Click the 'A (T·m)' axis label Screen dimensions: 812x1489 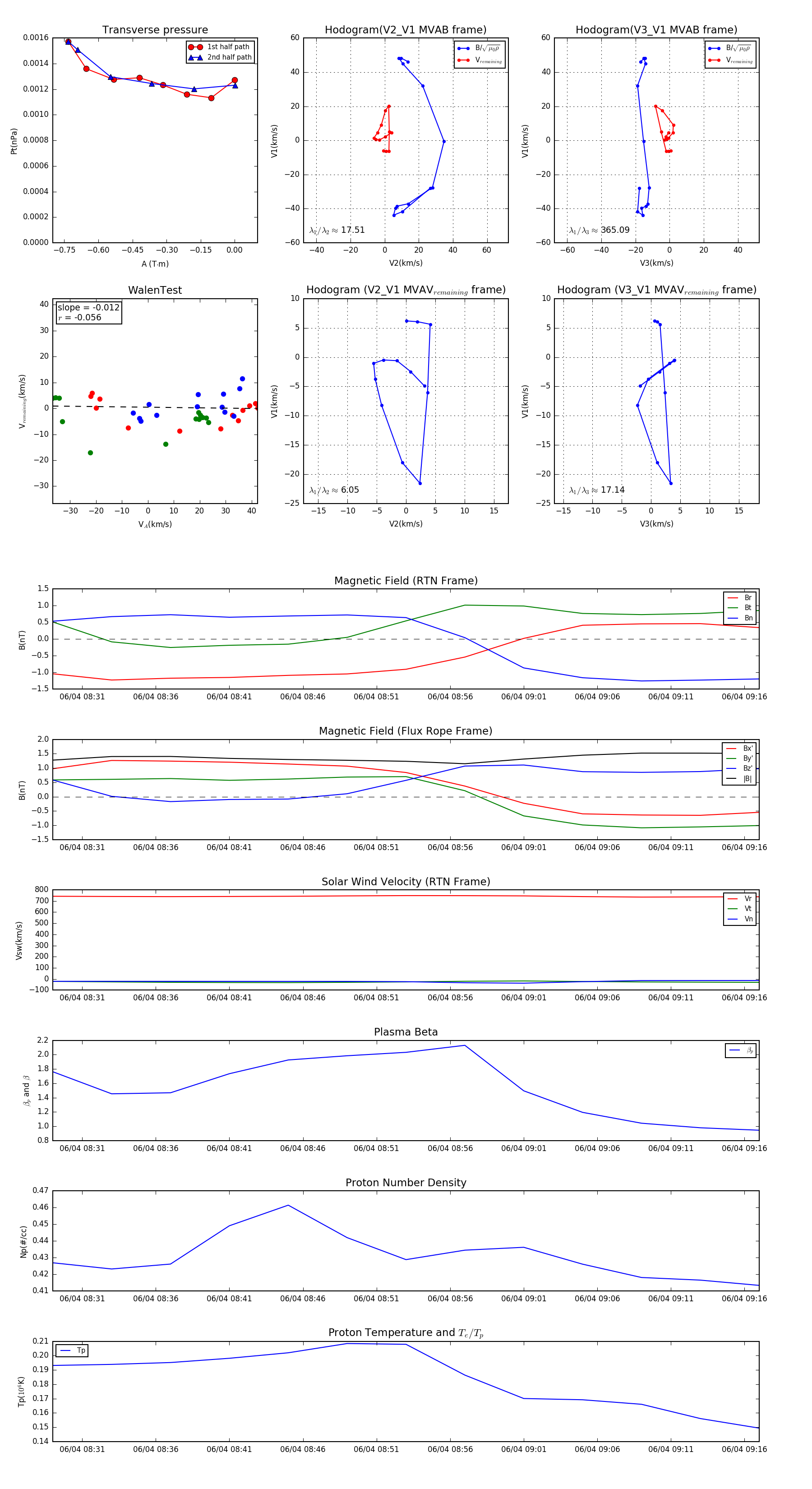(x=155, y=264)
